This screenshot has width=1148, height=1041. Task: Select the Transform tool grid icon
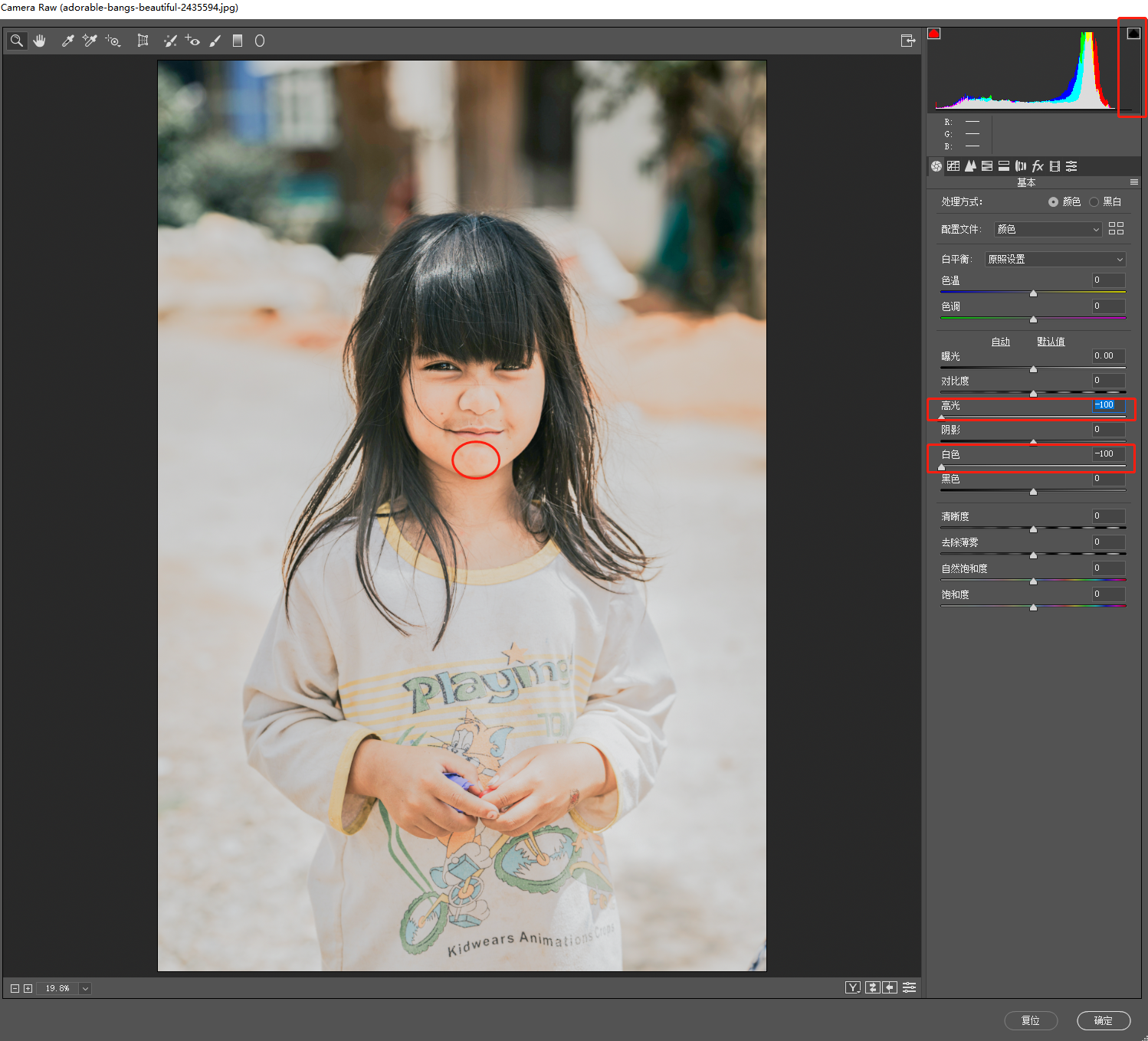[143, 41]
